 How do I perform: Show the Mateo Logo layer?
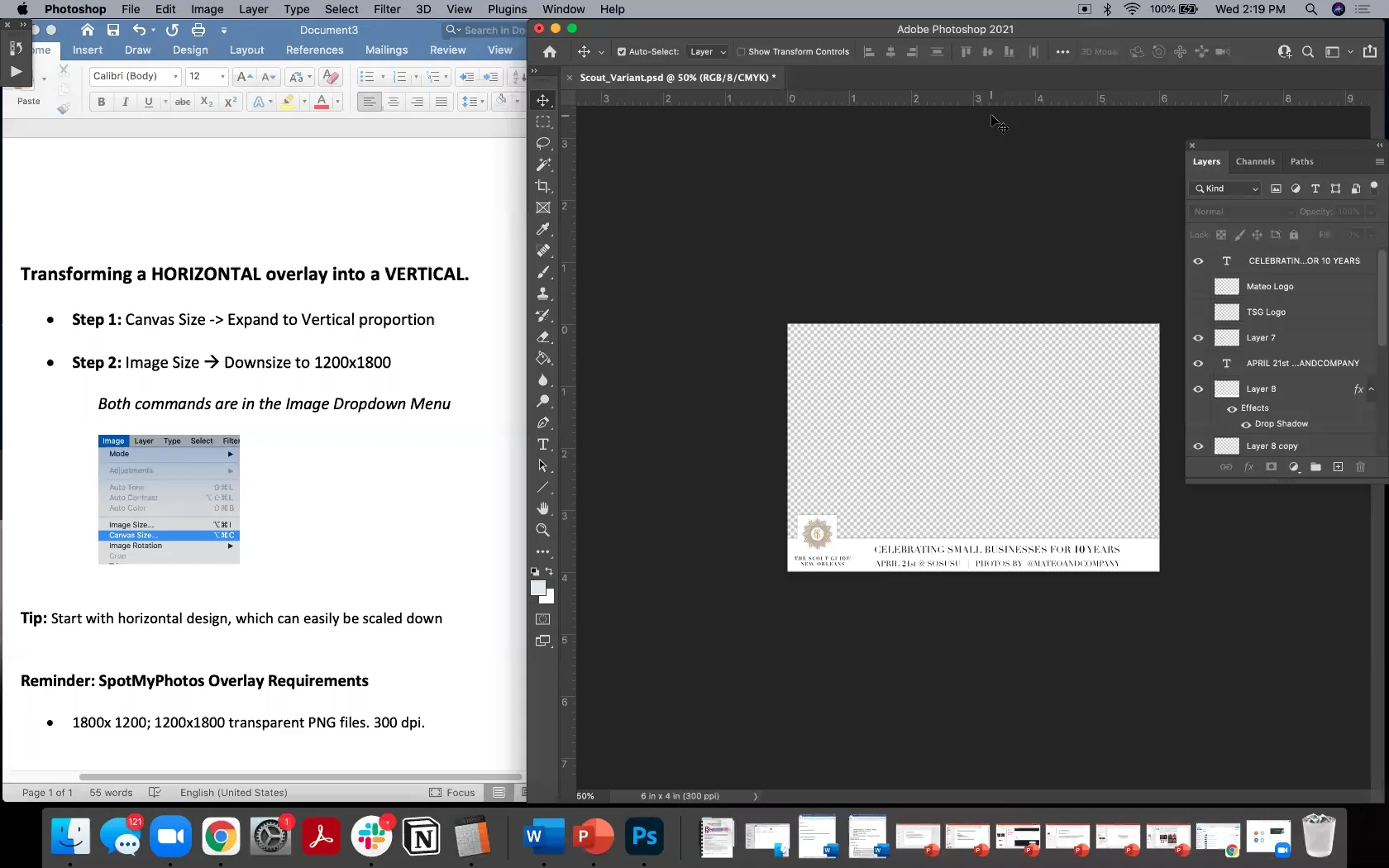(1198, 286)
